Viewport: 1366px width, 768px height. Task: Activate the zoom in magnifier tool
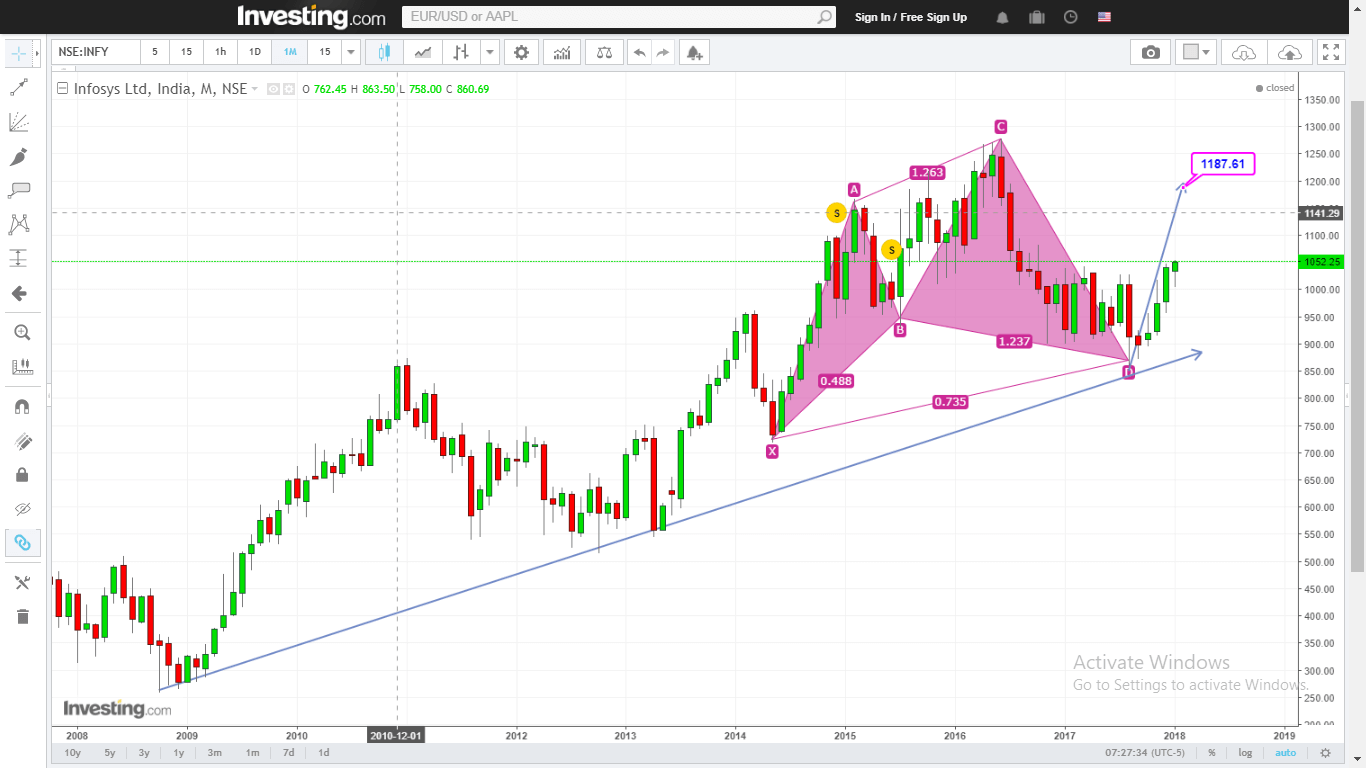pos(22,332)
